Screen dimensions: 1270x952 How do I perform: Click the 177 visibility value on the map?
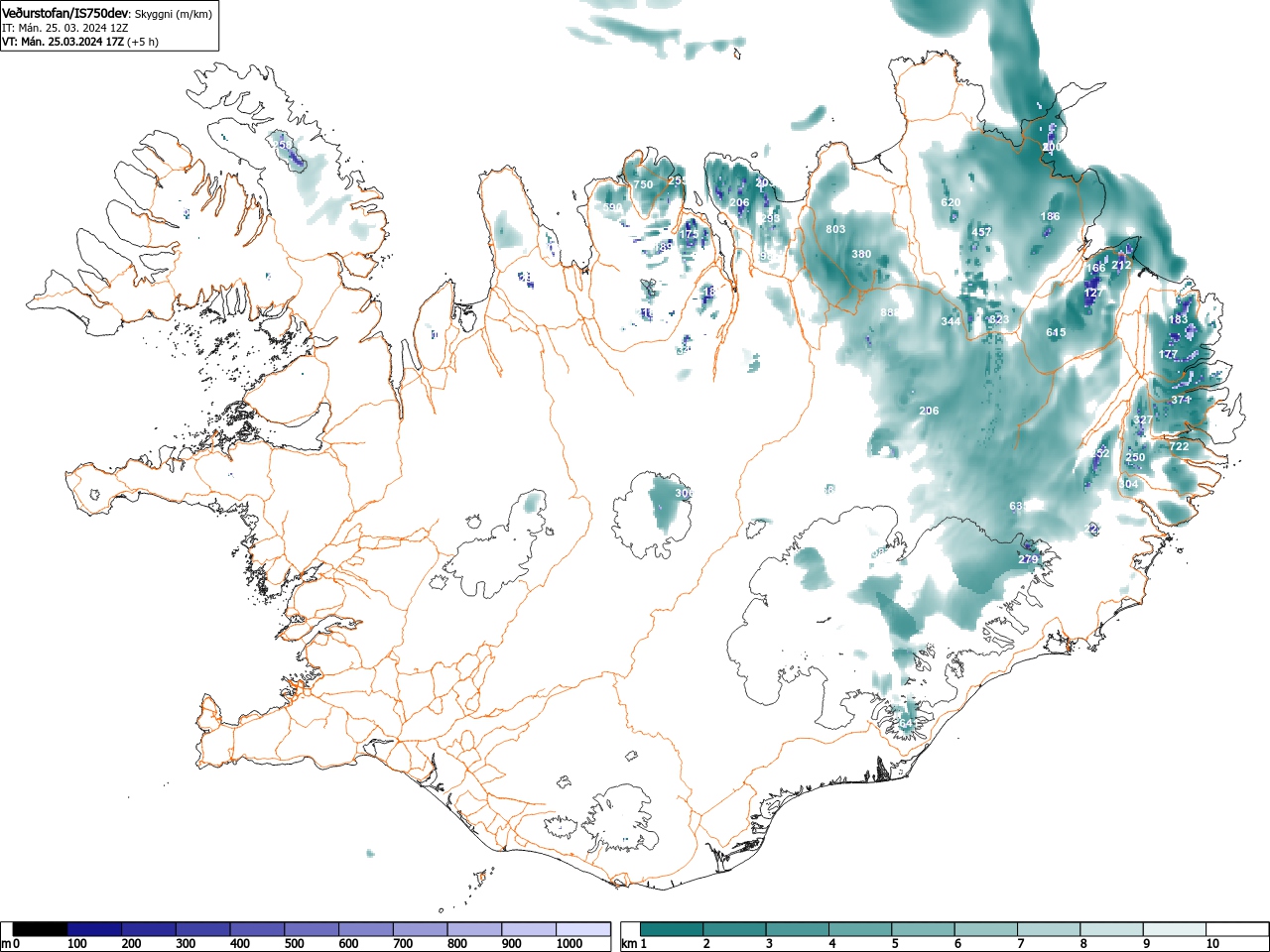1168,354
